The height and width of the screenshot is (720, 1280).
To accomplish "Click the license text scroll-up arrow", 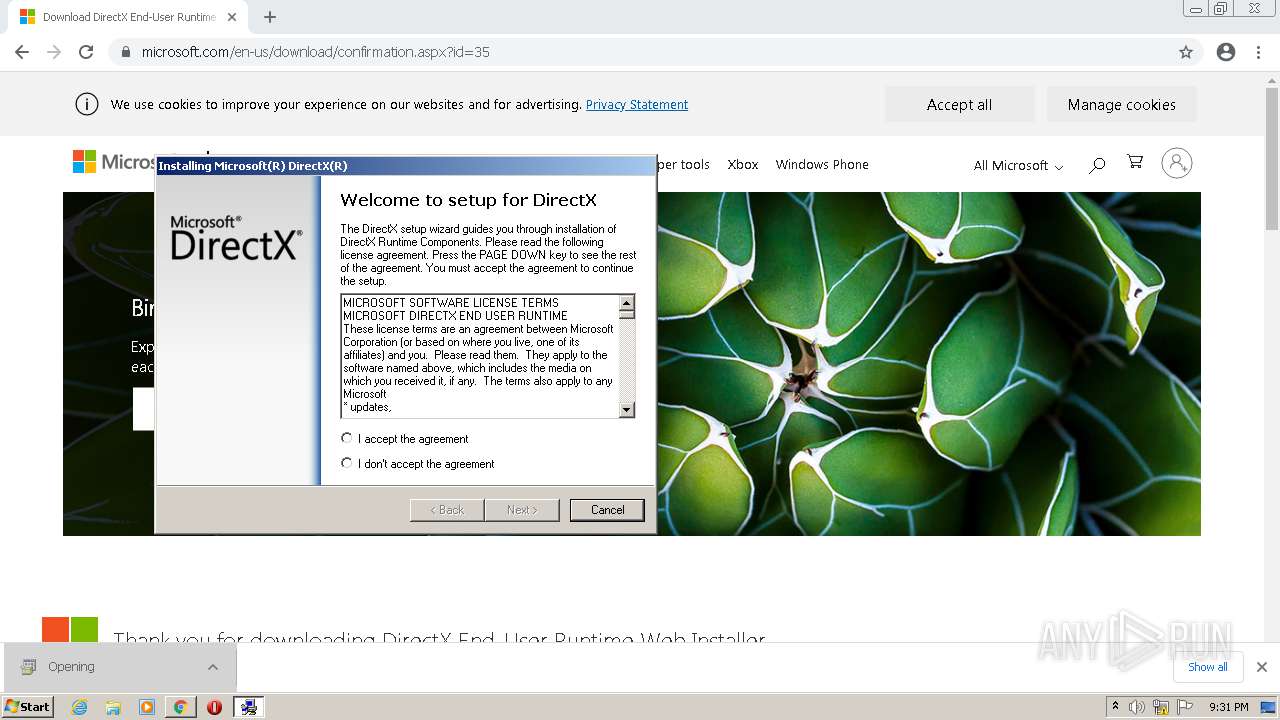I will pos(627,302).
